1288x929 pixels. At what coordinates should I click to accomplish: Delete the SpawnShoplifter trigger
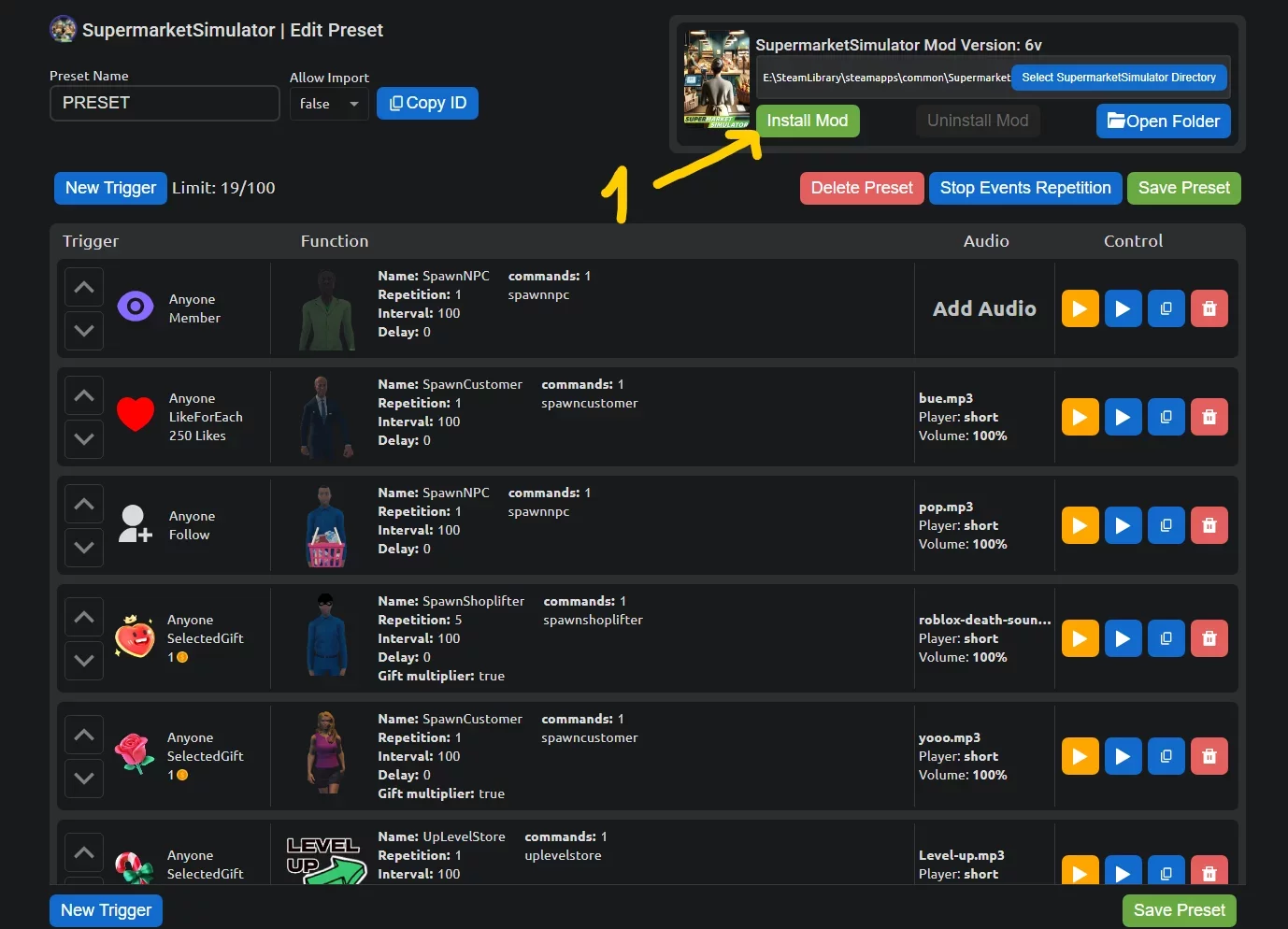click(x=1209, y=638)
